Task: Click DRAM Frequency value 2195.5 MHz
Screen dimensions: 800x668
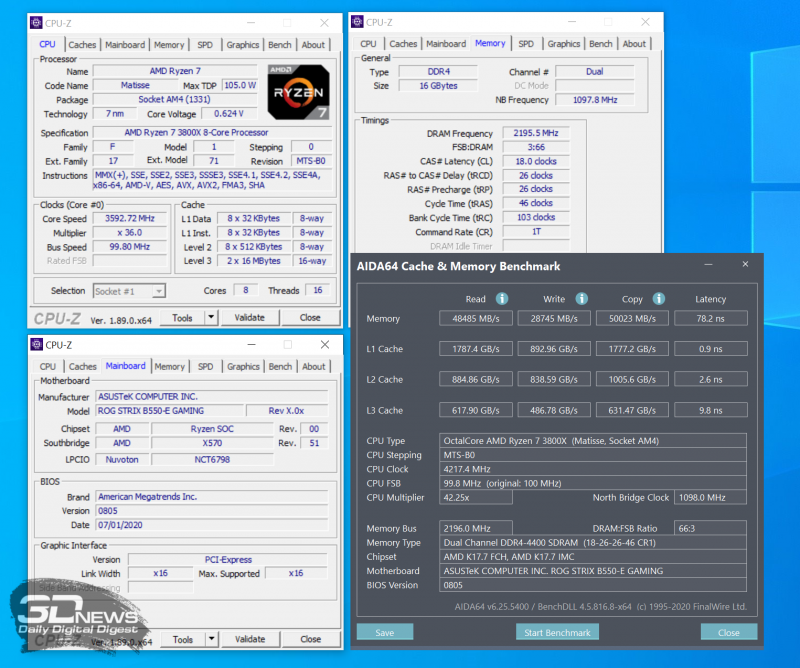Action: (x=536, y=133)
